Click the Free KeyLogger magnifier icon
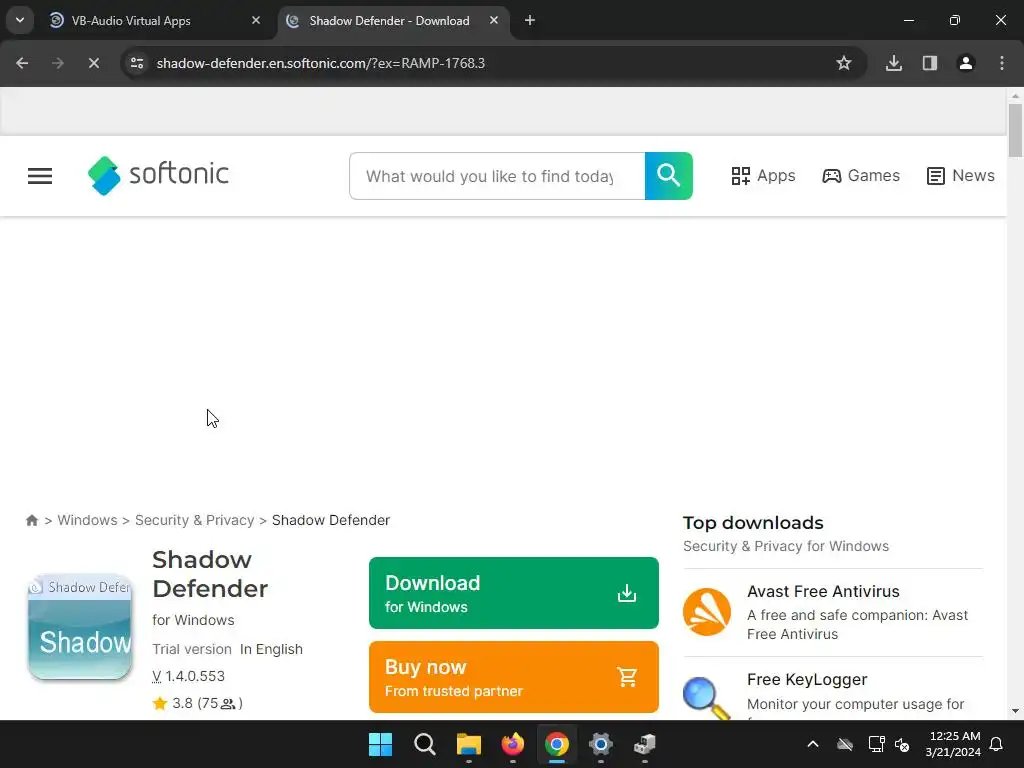1024x768 pixels. 707,698
